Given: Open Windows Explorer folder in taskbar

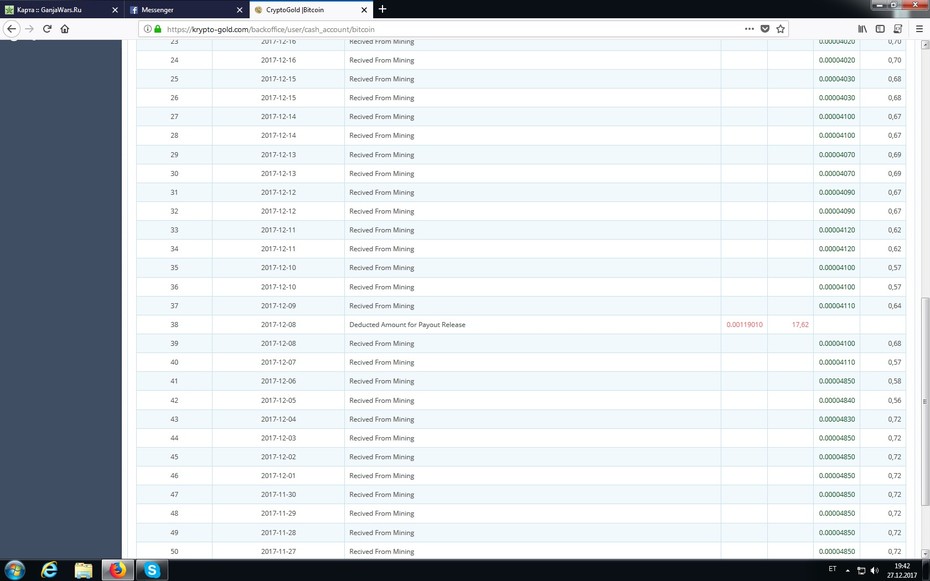Looking at the screenshot, I should (84, 570).
